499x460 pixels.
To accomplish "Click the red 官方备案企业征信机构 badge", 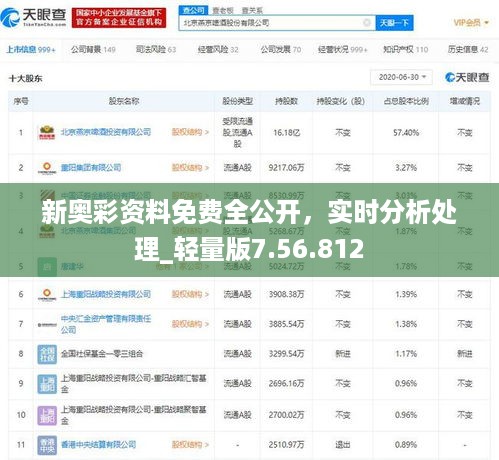I will coord(119,18).
